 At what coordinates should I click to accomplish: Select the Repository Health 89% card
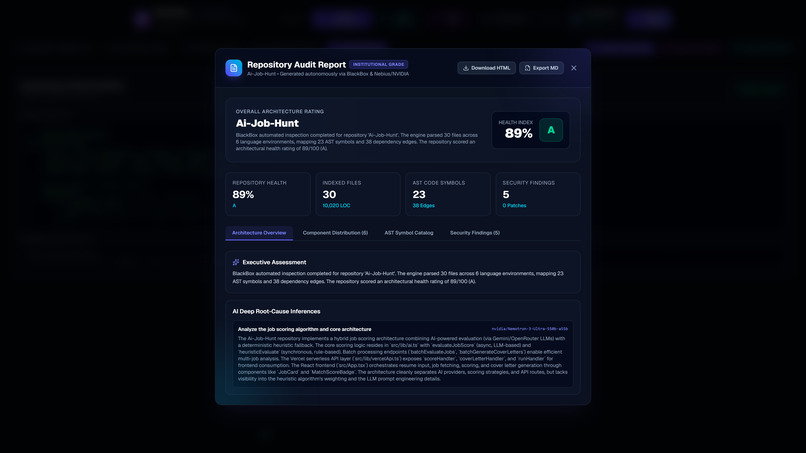[268, 194]
